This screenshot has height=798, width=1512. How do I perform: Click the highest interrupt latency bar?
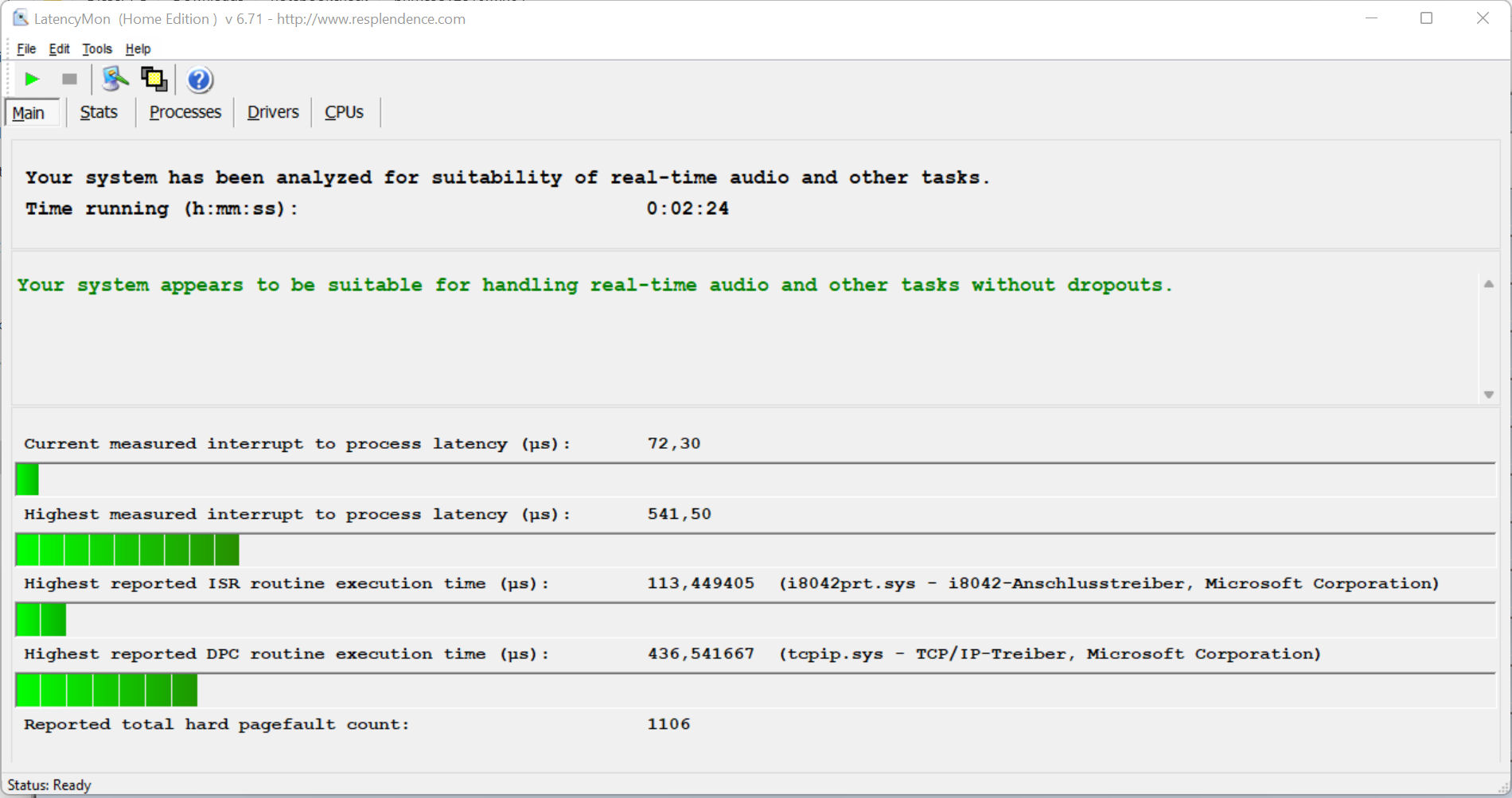coord(127,550)
